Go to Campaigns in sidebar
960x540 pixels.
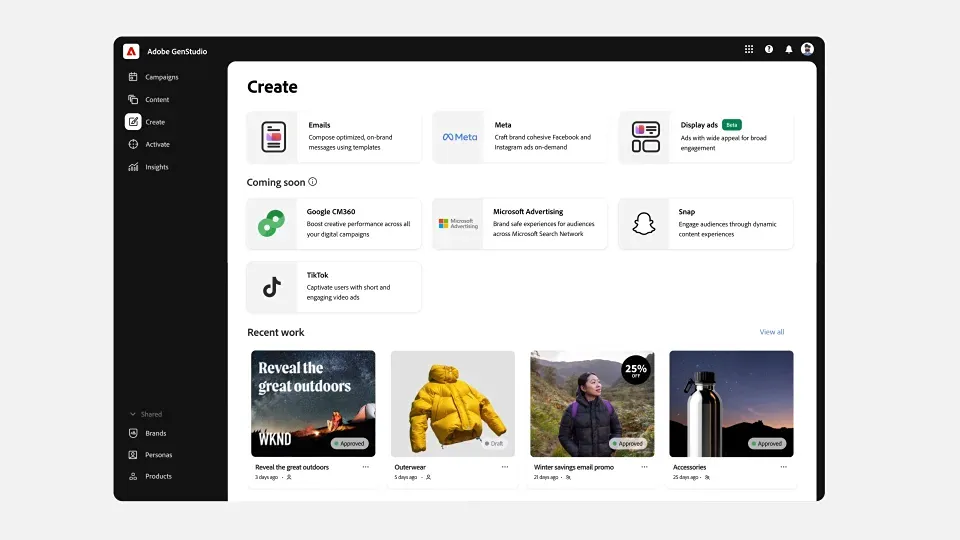tap(162, 77)
